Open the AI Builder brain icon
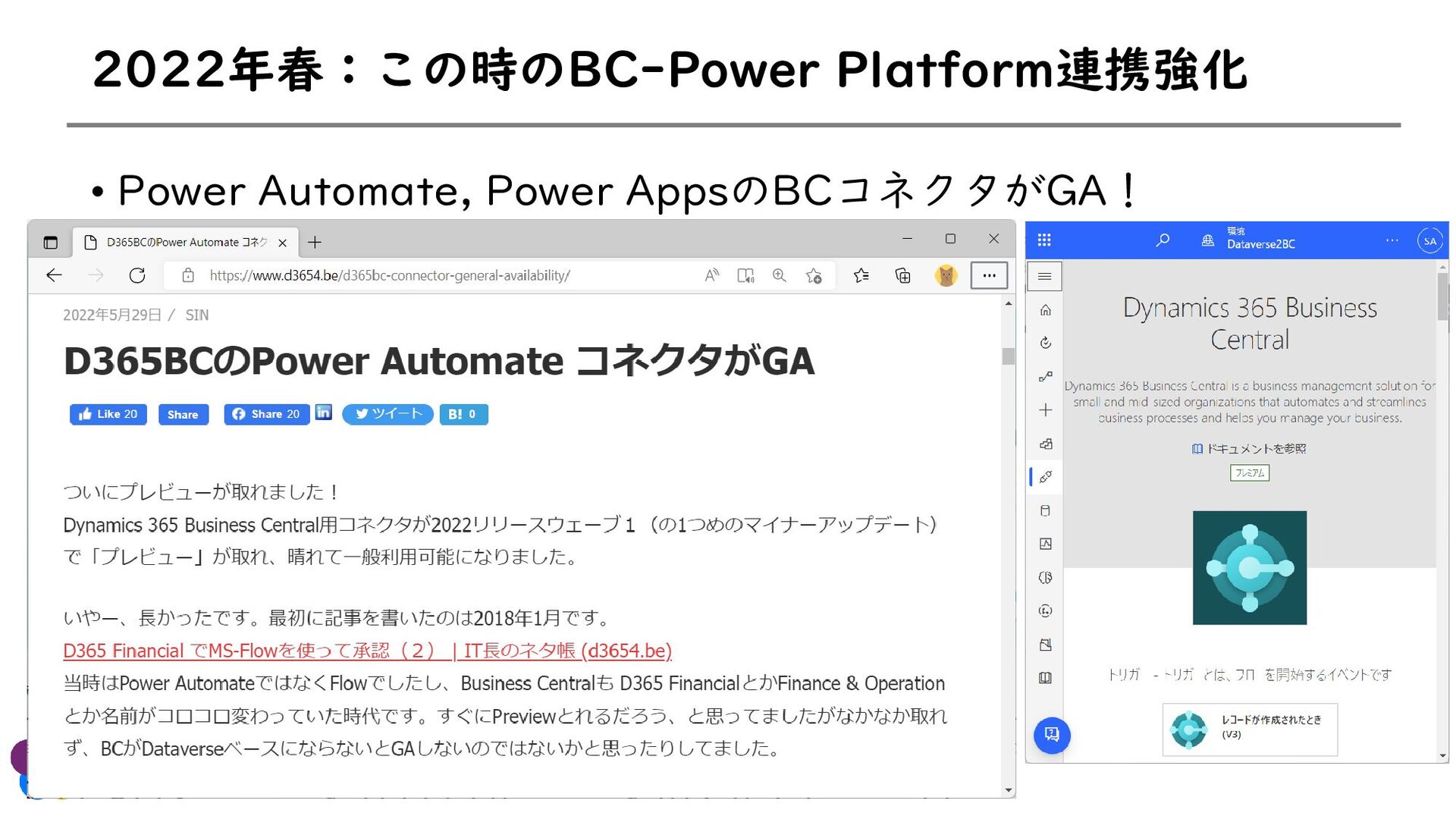 tap(1045, 578)
